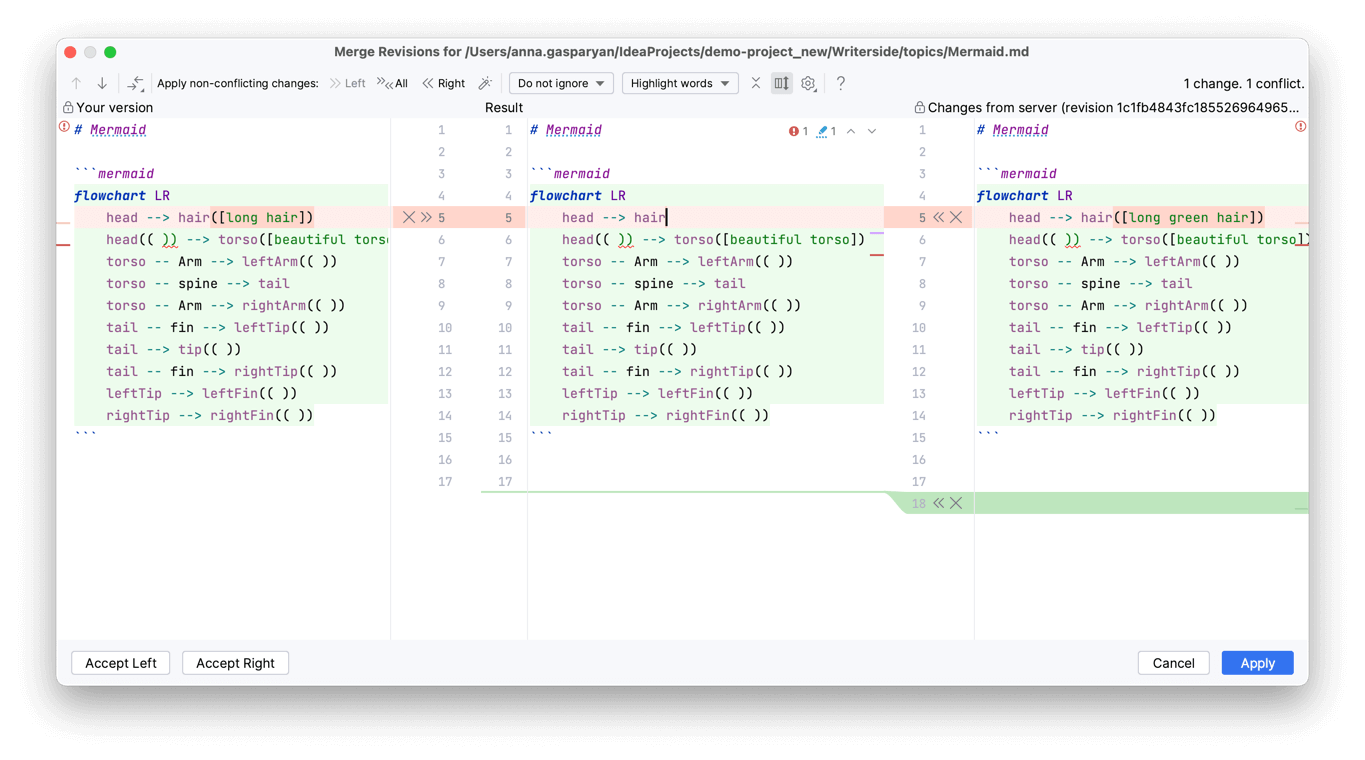Click '# Mermaid' heading in Result pane
Viewport: 1365px width, 760px height.
pos(566,130)
